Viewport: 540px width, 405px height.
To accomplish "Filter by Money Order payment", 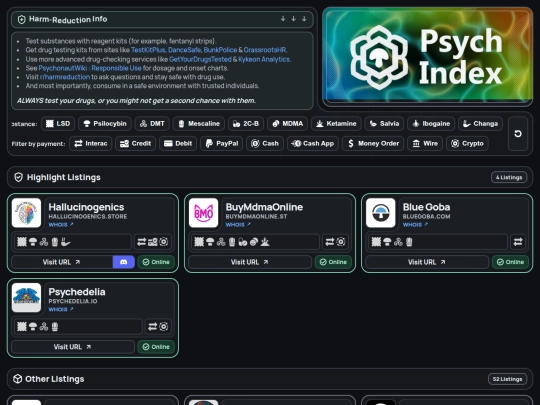I will click(373, 144).
